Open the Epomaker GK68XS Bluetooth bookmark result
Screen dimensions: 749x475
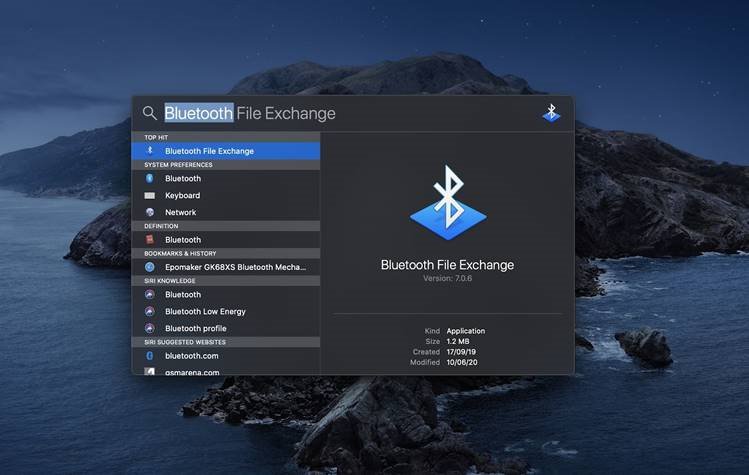[225, 267]
